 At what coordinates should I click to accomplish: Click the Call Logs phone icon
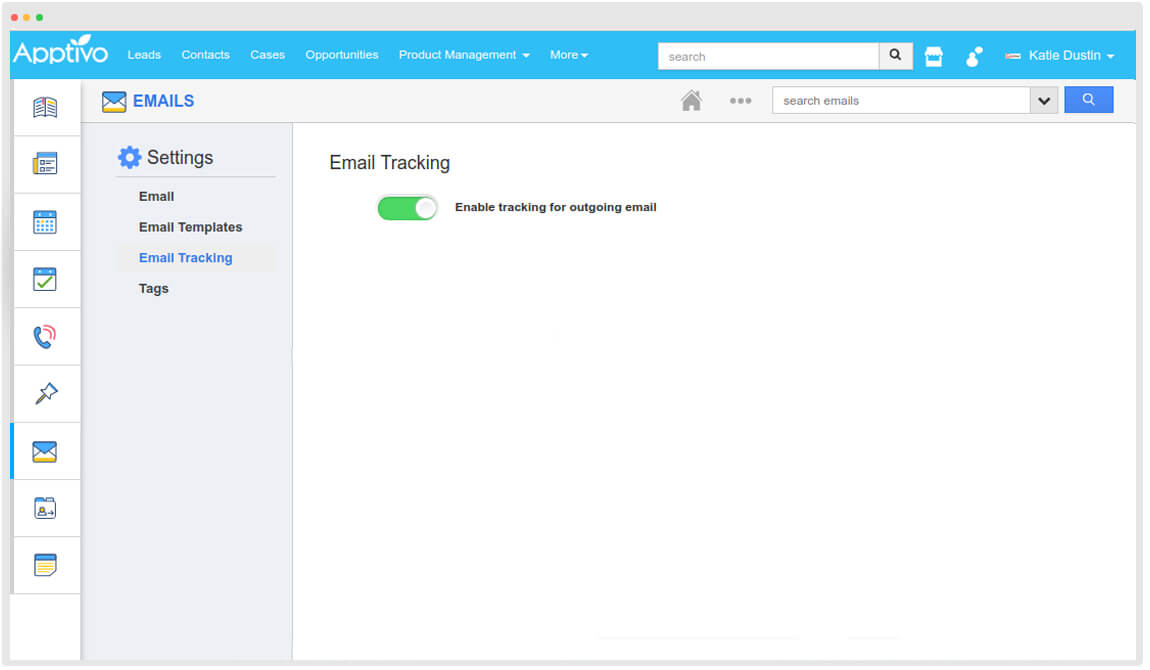point(46,336)
